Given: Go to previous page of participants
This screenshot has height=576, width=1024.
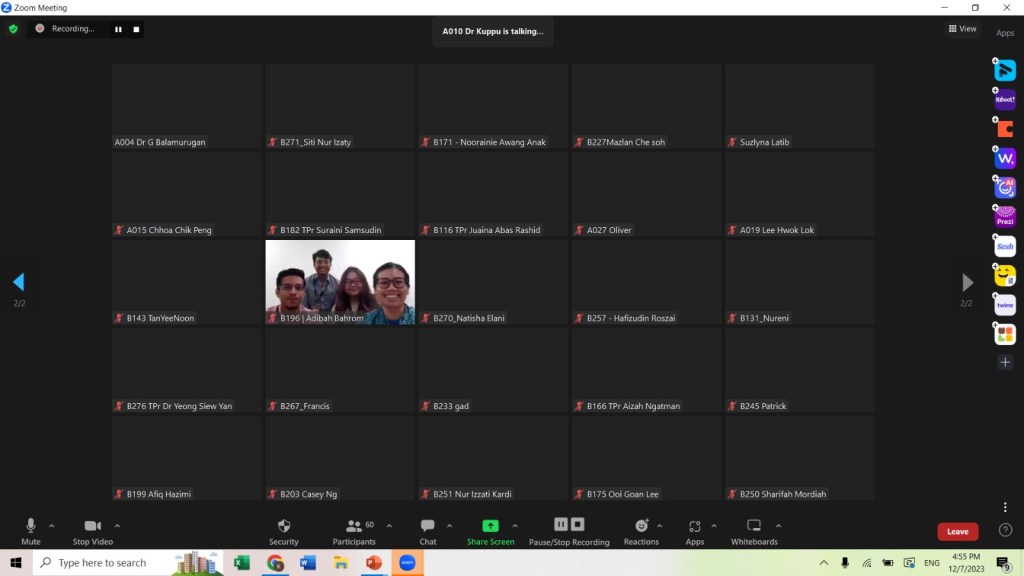Looking at the screenshot, I should point(18,282).
